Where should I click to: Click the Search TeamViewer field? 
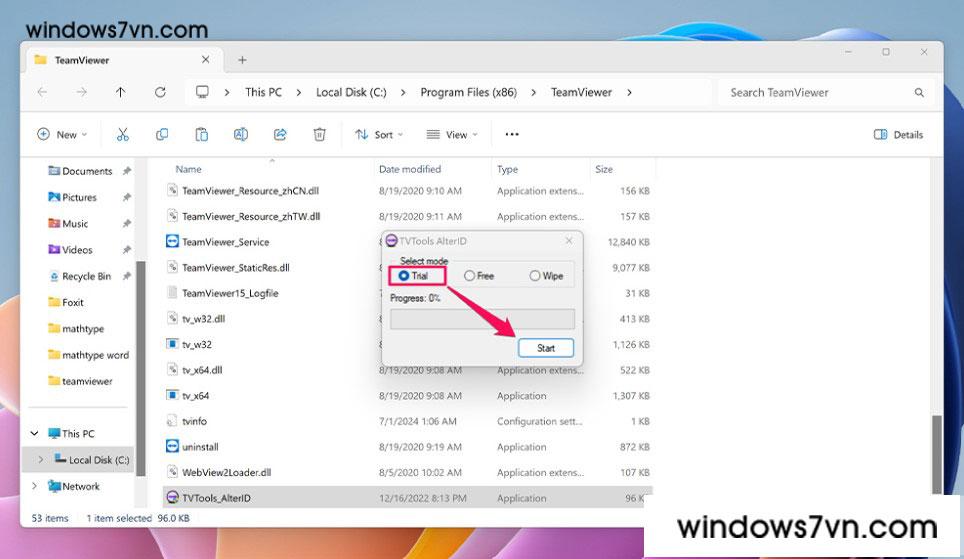click(826, 92)
